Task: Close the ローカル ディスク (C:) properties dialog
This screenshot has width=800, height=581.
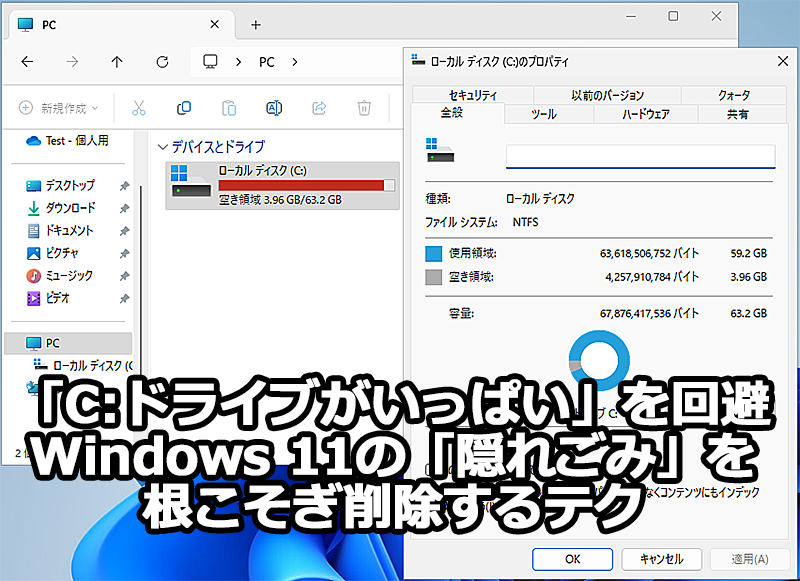Action: (783, 61)
